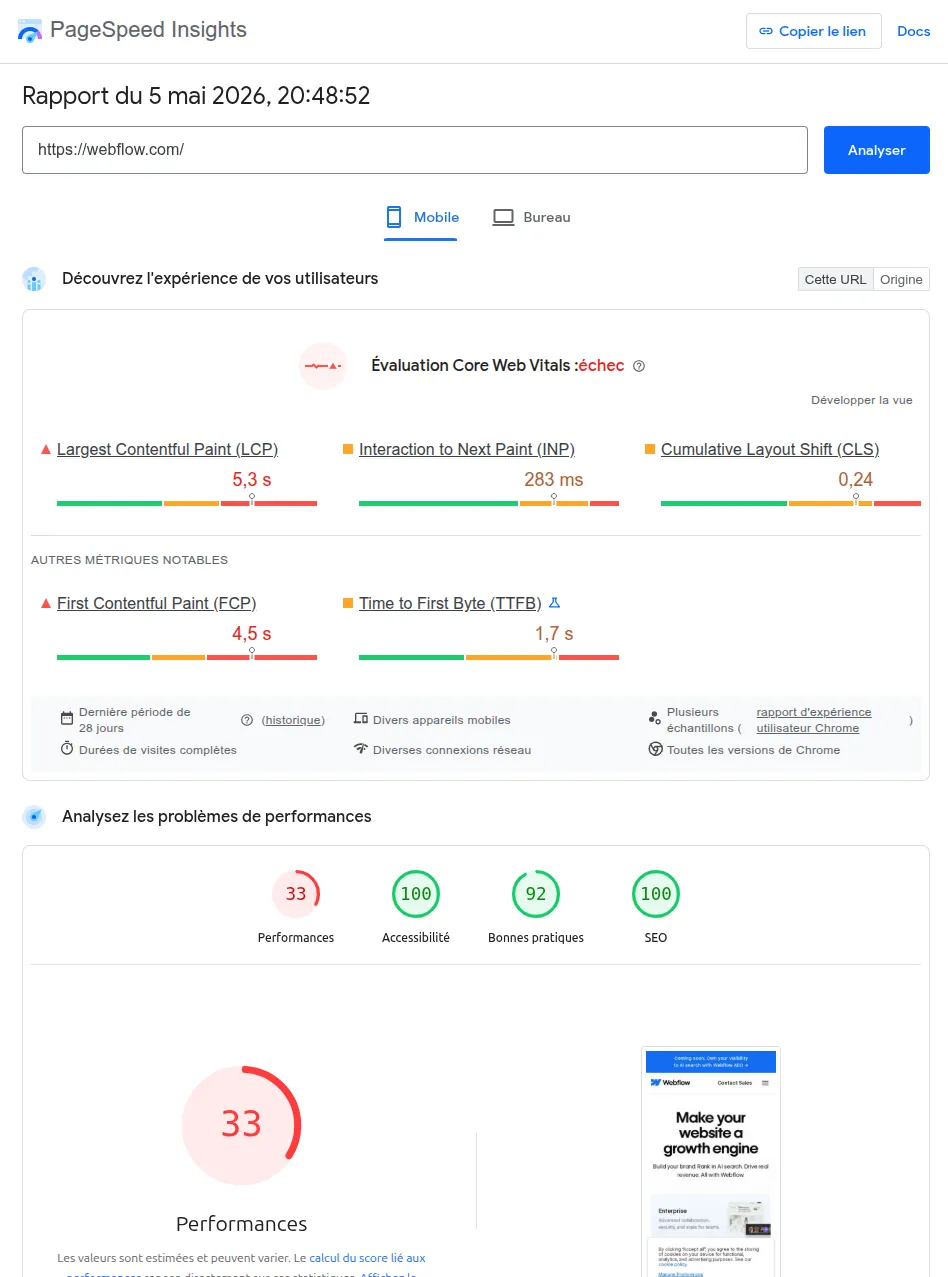Open the PageSpeed Insights logo icon
948x1277 pixels.
[x=30, y=31]
